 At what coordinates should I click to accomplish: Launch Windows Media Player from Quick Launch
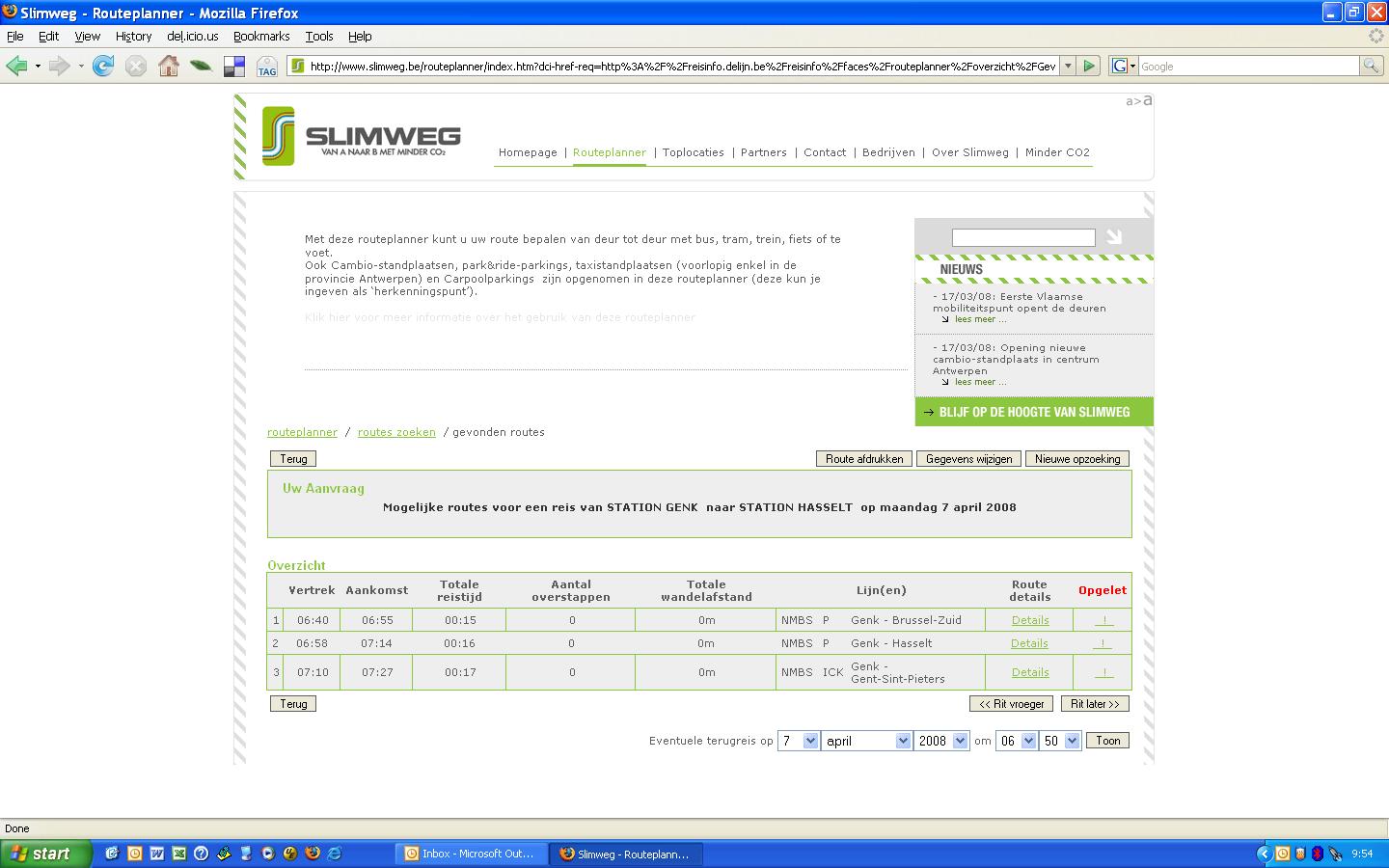pos(267,854)
